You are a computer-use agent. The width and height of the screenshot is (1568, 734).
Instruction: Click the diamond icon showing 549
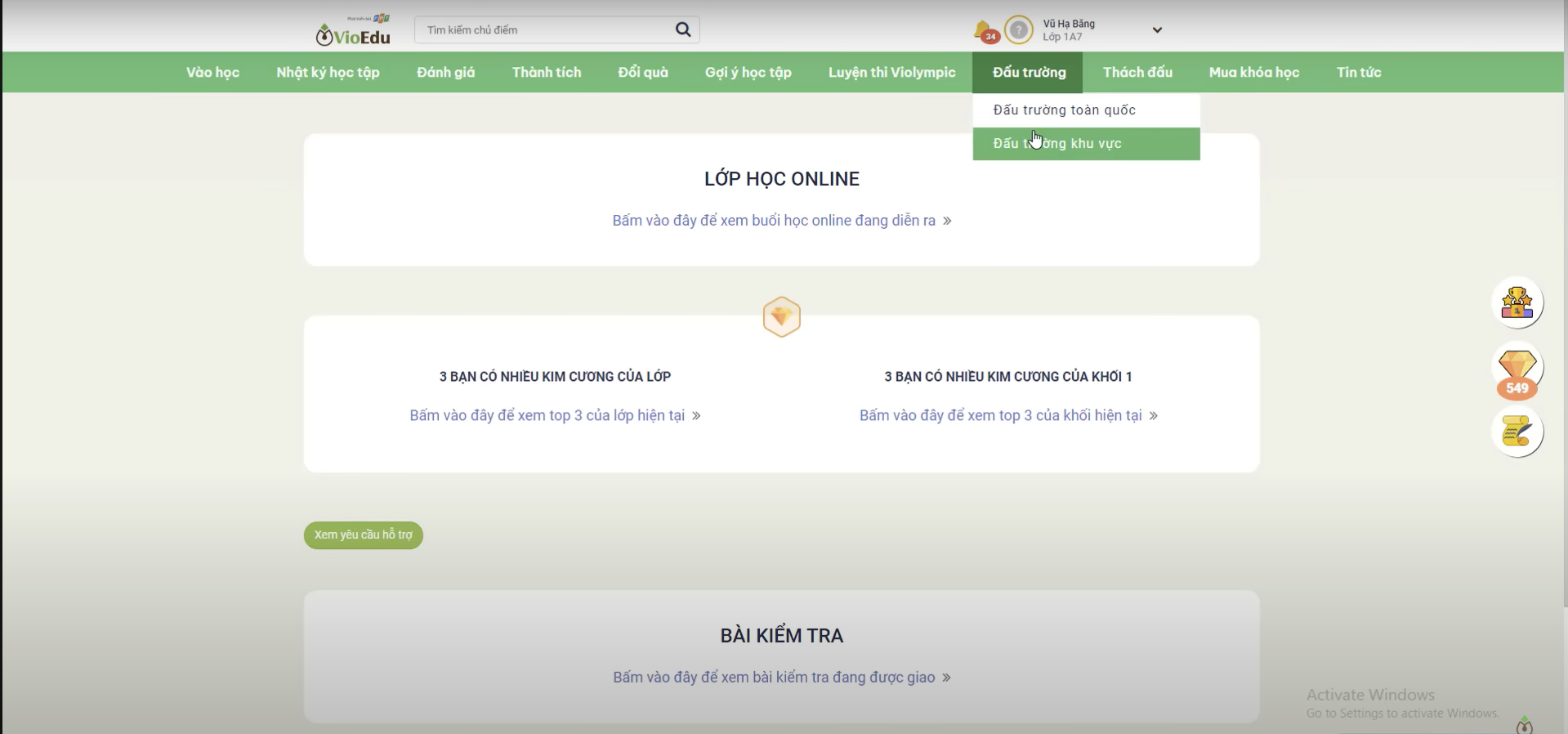point(1517,369)
